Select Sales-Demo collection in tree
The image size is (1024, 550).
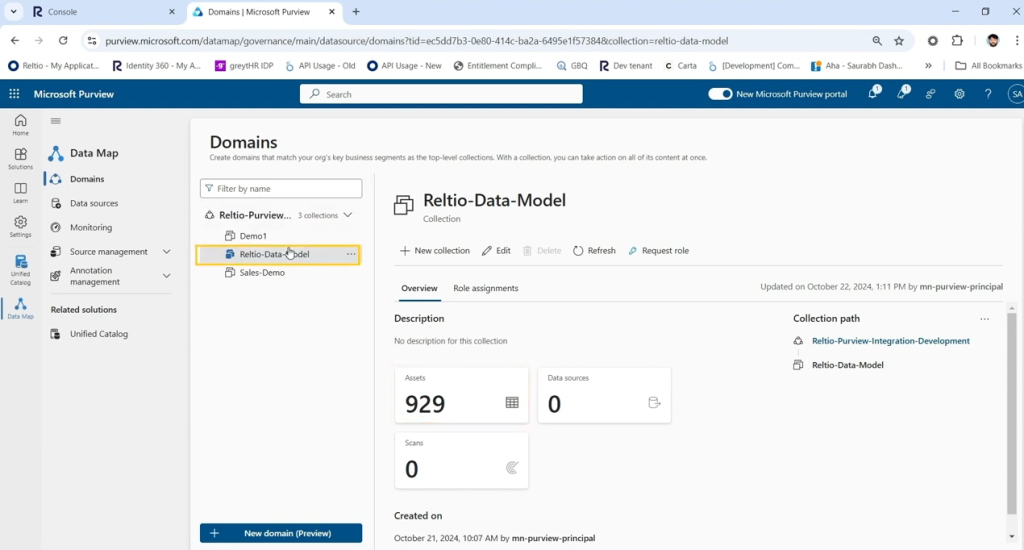click(x=262, y=272)
